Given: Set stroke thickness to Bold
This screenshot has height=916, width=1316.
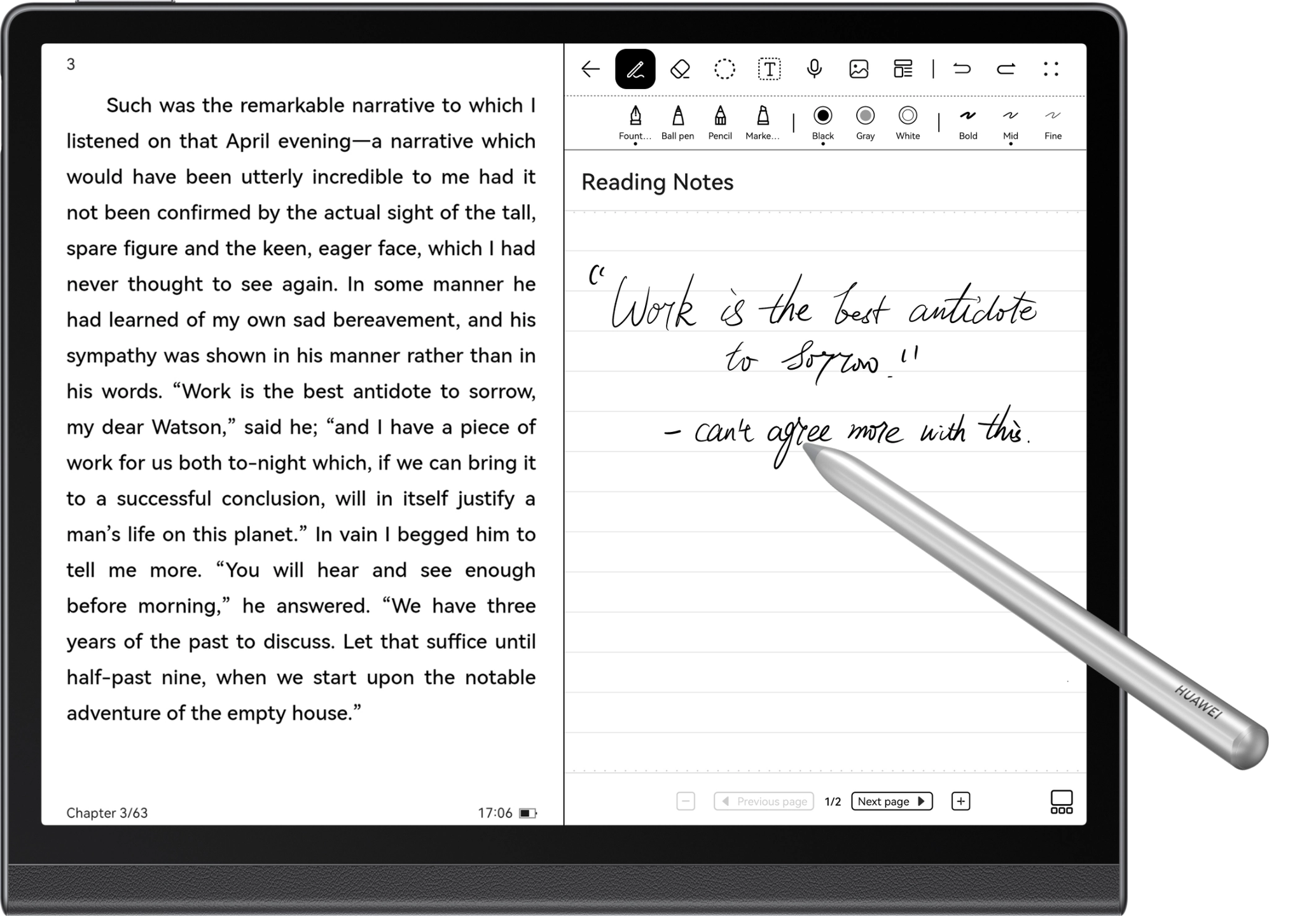Looking at the screenshot, I should pos(968,122).
